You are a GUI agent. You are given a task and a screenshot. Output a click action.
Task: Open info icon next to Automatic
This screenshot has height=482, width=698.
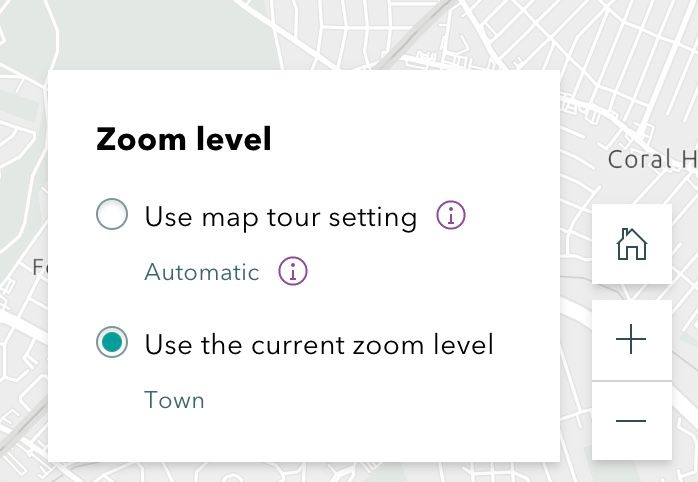pyautogui.click(x=293, y=270)
